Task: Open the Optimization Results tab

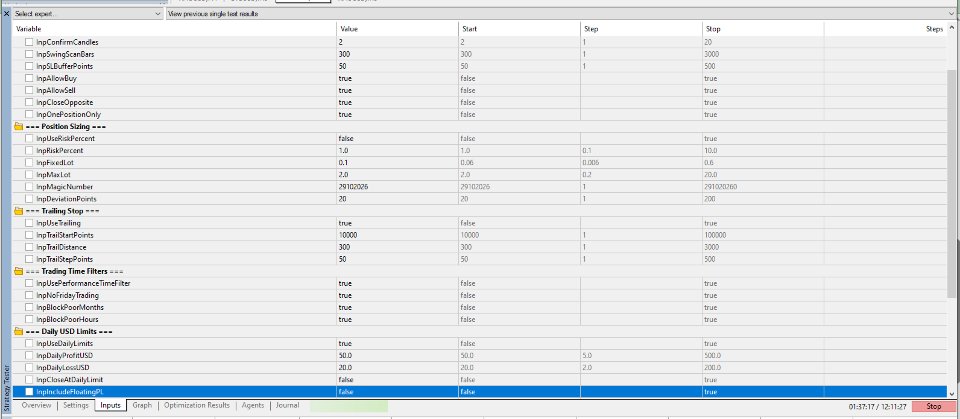Action: pos(197,406)
